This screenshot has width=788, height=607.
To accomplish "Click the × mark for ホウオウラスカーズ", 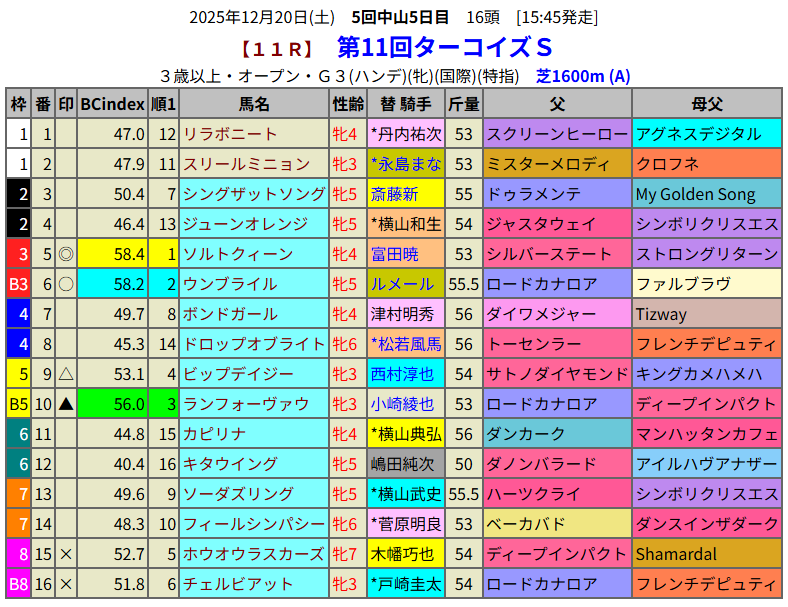I will pos(66,554).
